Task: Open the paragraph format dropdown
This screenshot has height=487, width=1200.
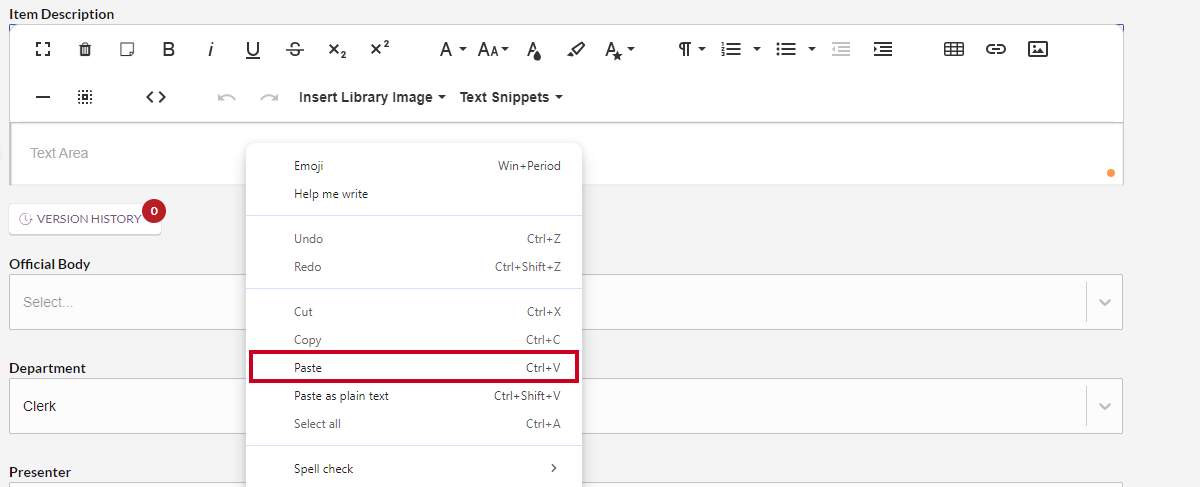Action: (692, 49)
